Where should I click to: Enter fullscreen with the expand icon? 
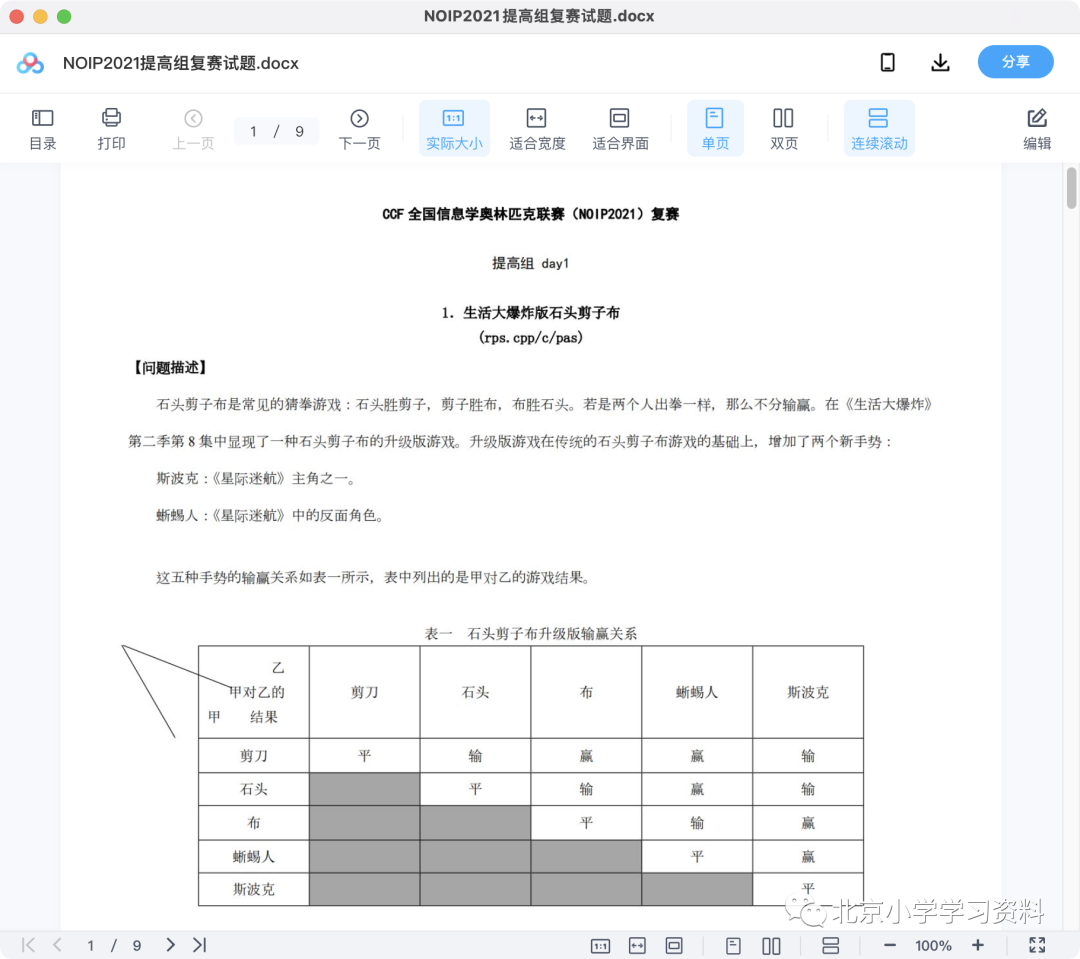(1037, 945)
